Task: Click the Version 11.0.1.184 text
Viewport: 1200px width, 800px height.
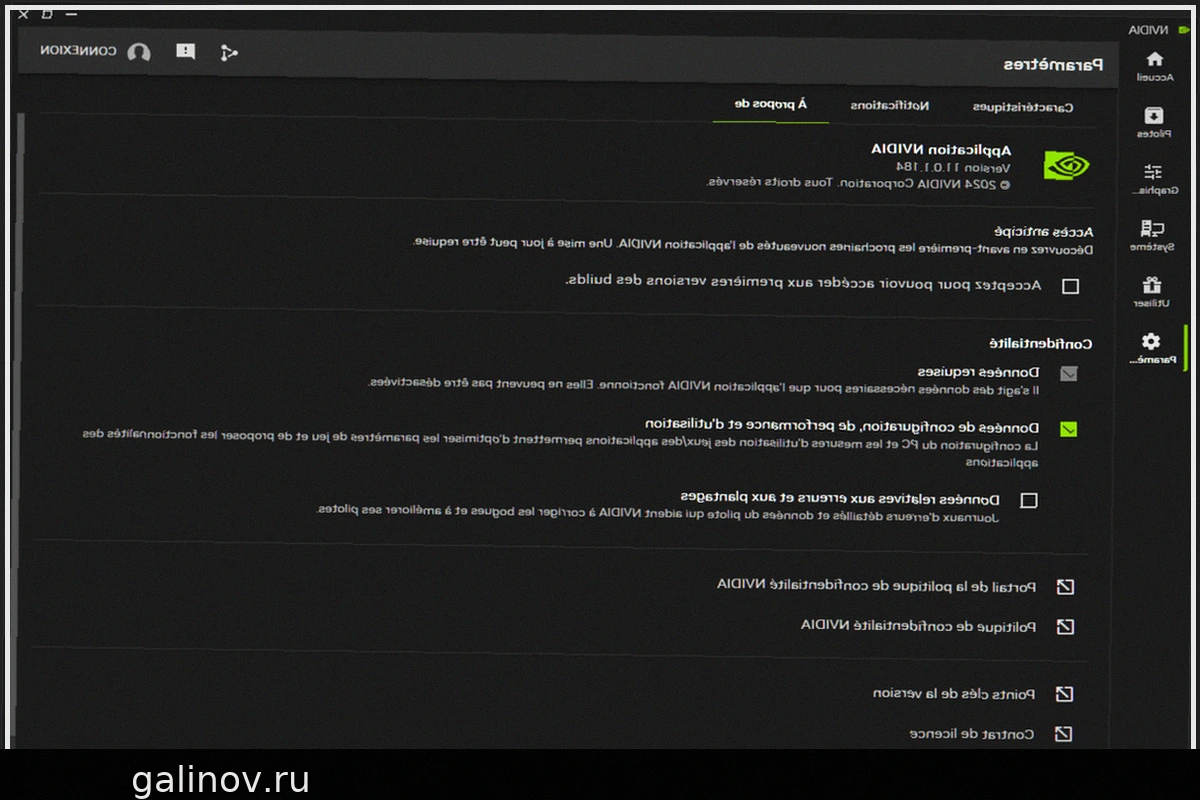Action: point(952,167)
